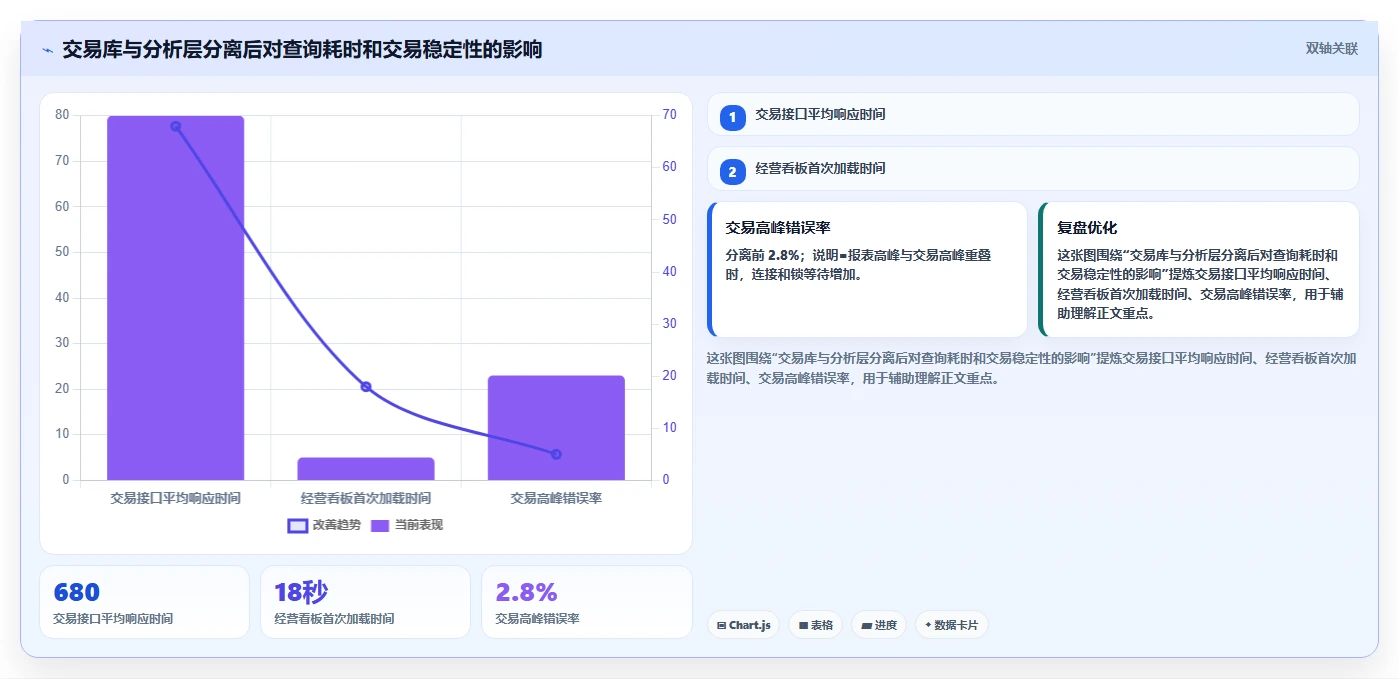The height and width of the screenshot is (679, 1399).
Task: Click the 改善趋势 legend color box
Action: (x=297, y=525)
